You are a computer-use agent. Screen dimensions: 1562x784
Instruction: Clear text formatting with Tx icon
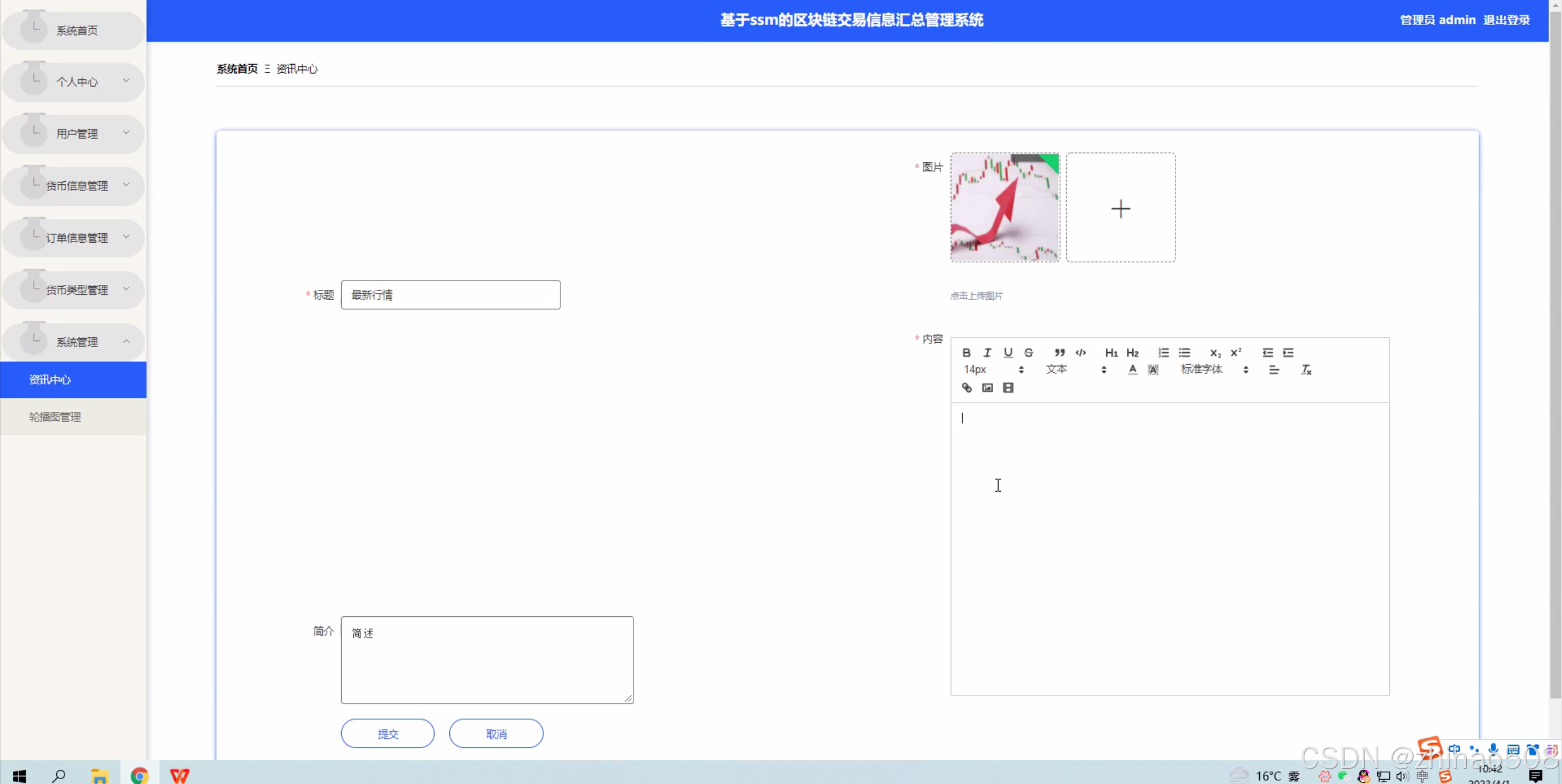point(1306,370)
